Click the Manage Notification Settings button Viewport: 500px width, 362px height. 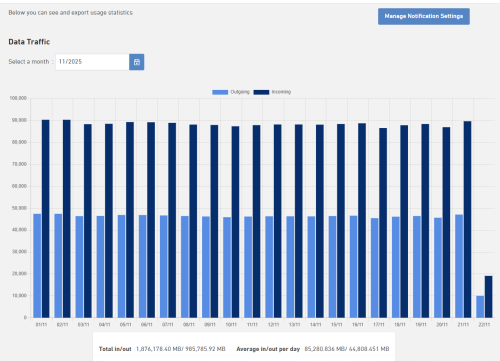(424, 16)
